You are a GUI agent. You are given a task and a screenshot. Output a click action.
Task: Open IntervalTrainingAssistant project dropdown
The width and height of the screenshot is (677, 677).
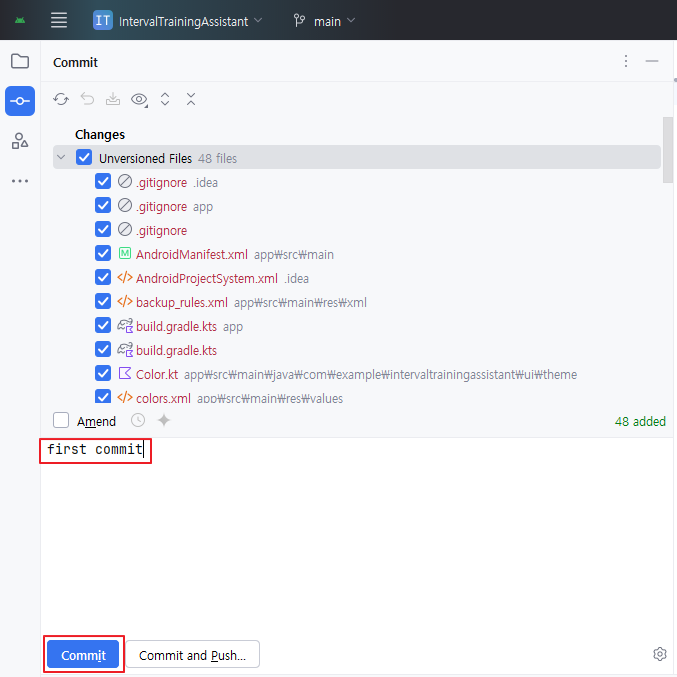tap(177, 20)
